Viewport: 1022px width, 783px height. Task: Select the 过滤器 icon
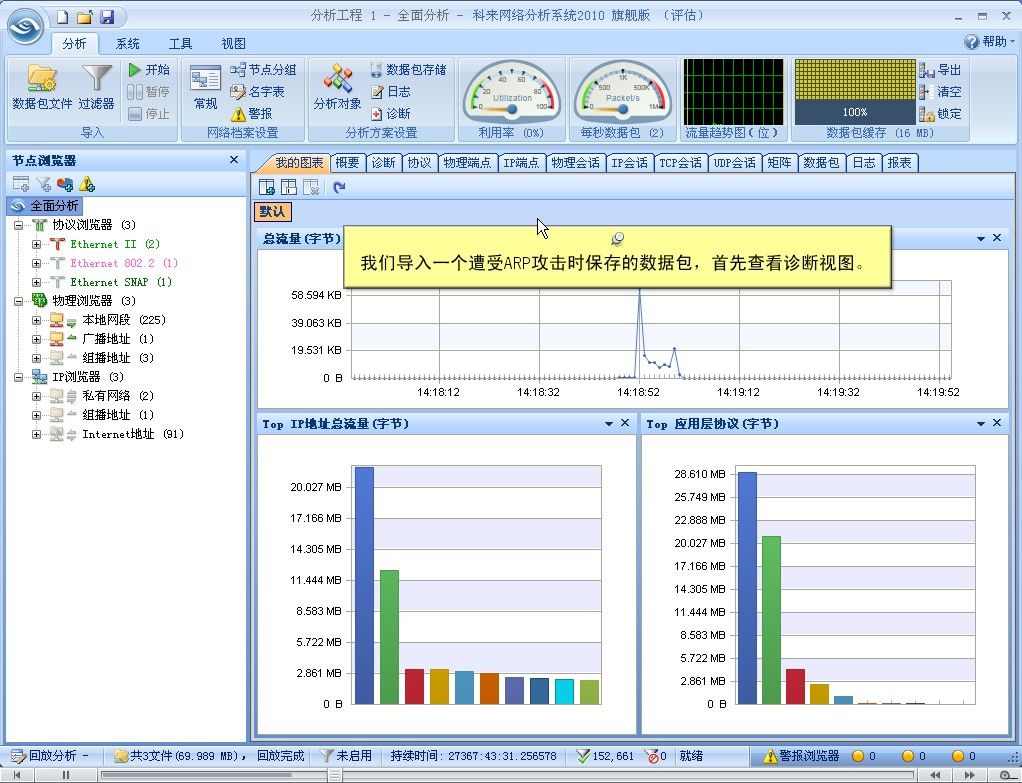click(96, 85)
